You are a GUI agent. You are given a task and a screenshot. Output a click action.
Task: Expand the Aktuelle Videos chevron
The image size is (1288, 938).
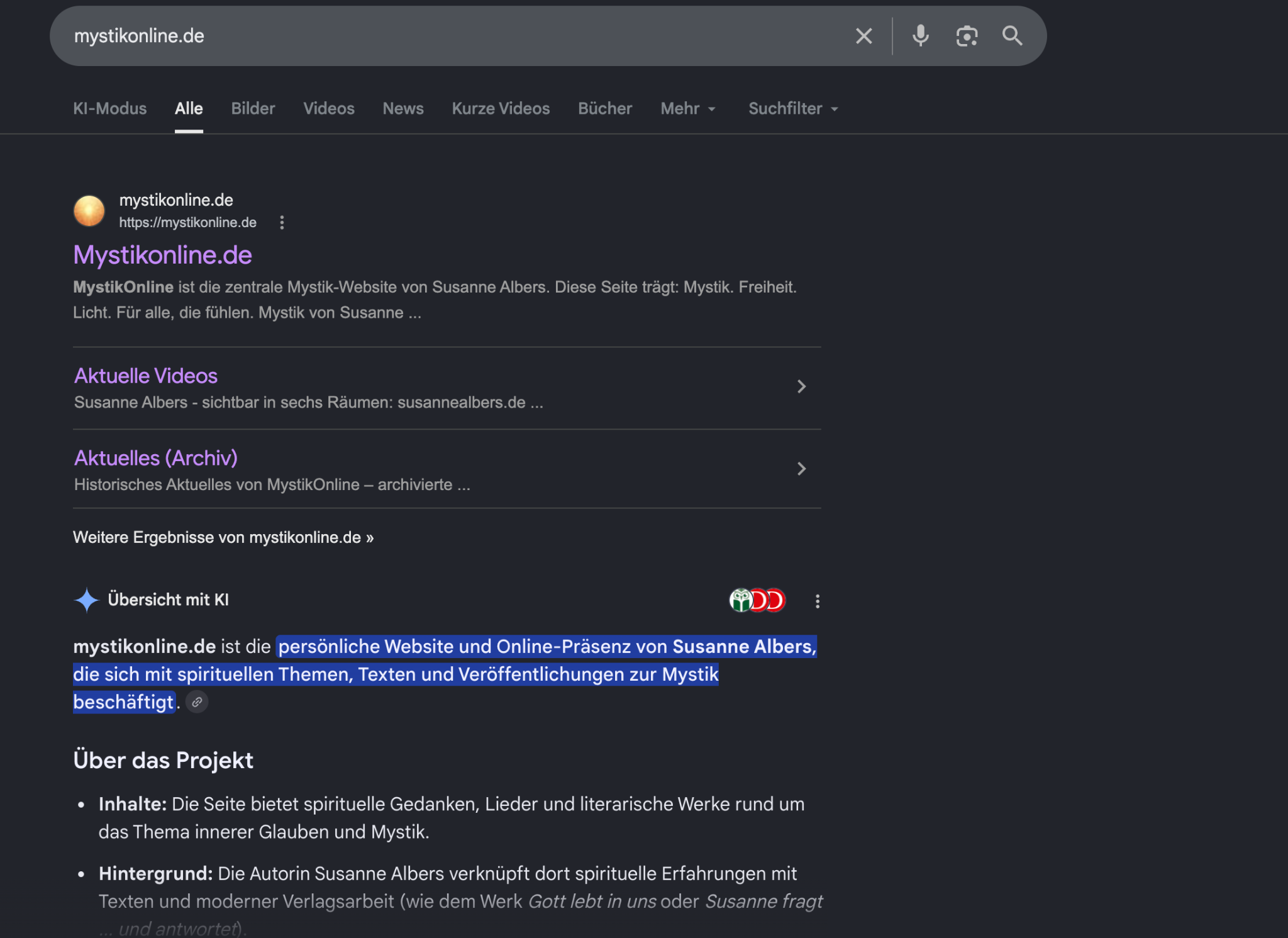801,386
